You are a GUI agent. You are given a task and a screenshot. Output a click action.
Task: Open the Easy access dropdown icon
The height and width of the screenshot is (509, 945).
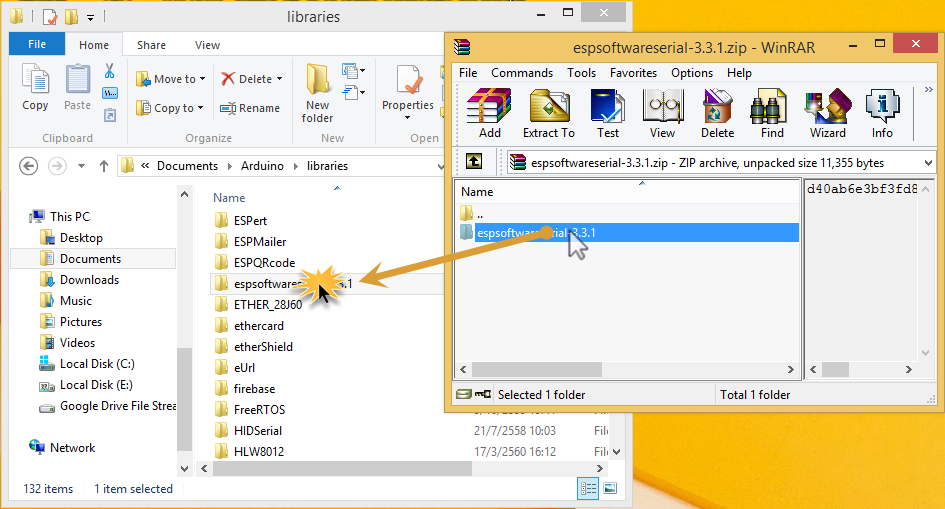point(353,93)
